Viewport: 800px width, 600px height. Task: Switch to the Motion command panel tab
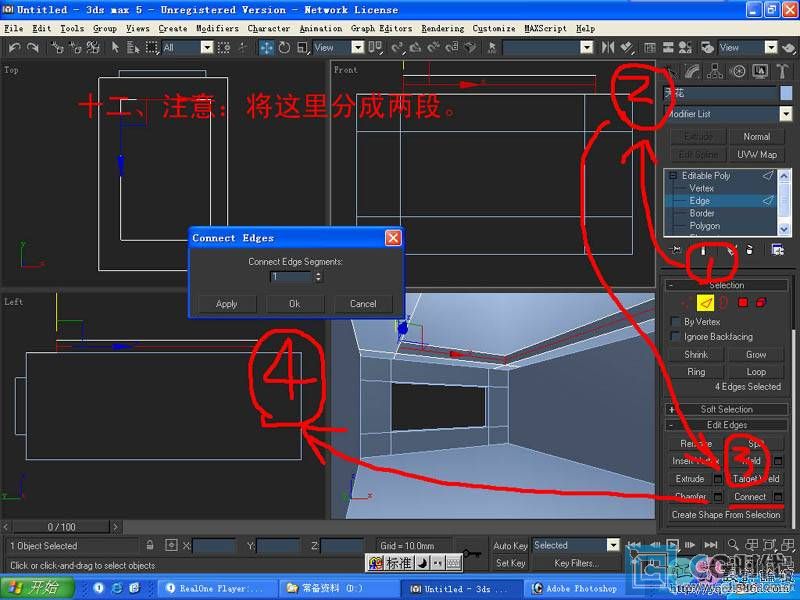737,71
